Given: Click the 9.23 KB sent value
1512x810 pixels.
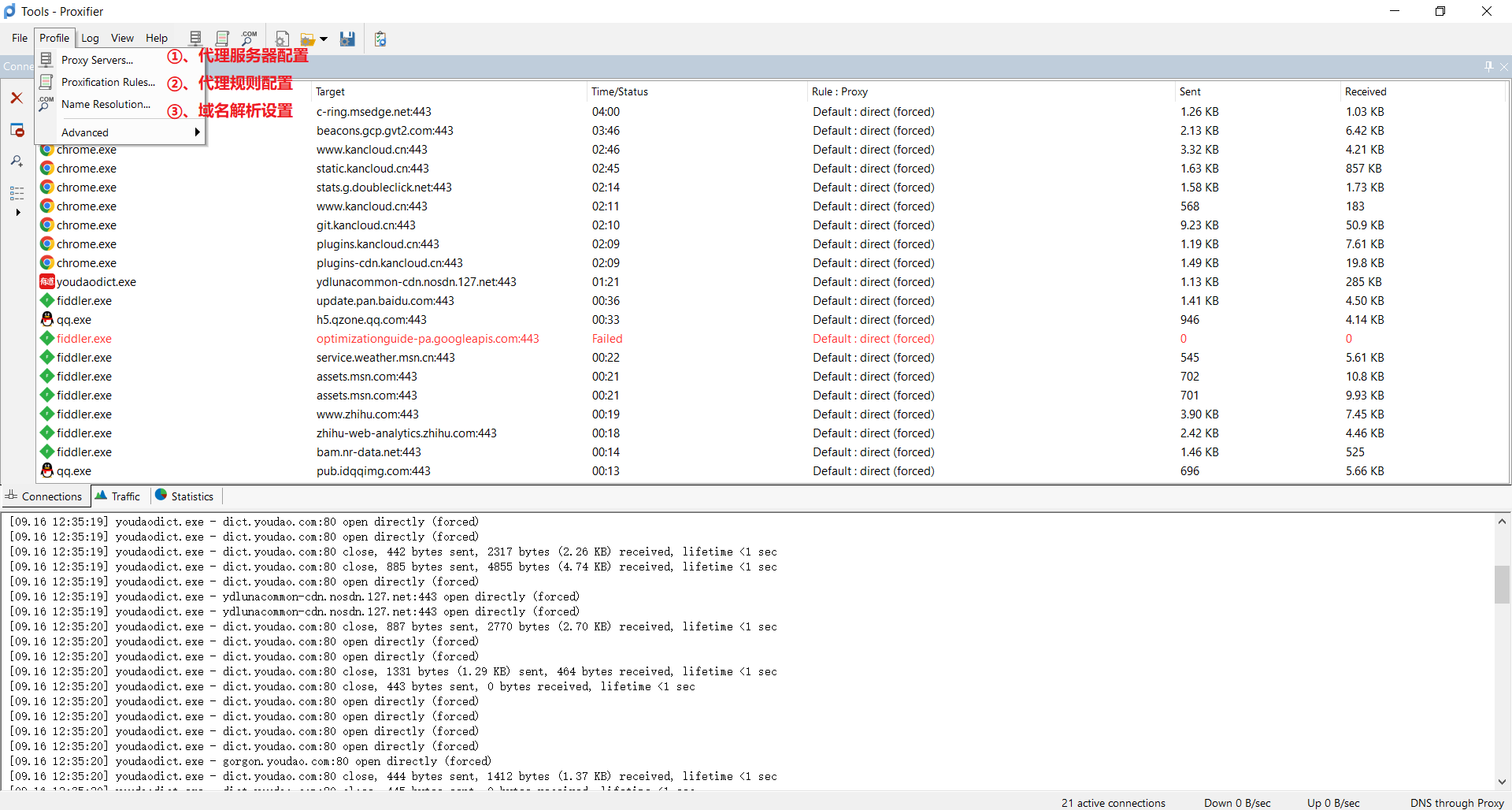Looking at the screenshot, I should pyautogui.click(x=1199, y=225).
